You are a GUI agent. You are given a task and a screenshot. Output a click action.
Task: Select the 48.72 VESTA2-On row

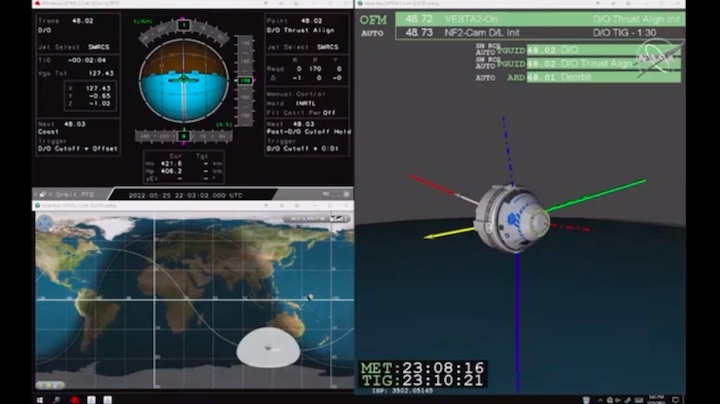[540, 19]
